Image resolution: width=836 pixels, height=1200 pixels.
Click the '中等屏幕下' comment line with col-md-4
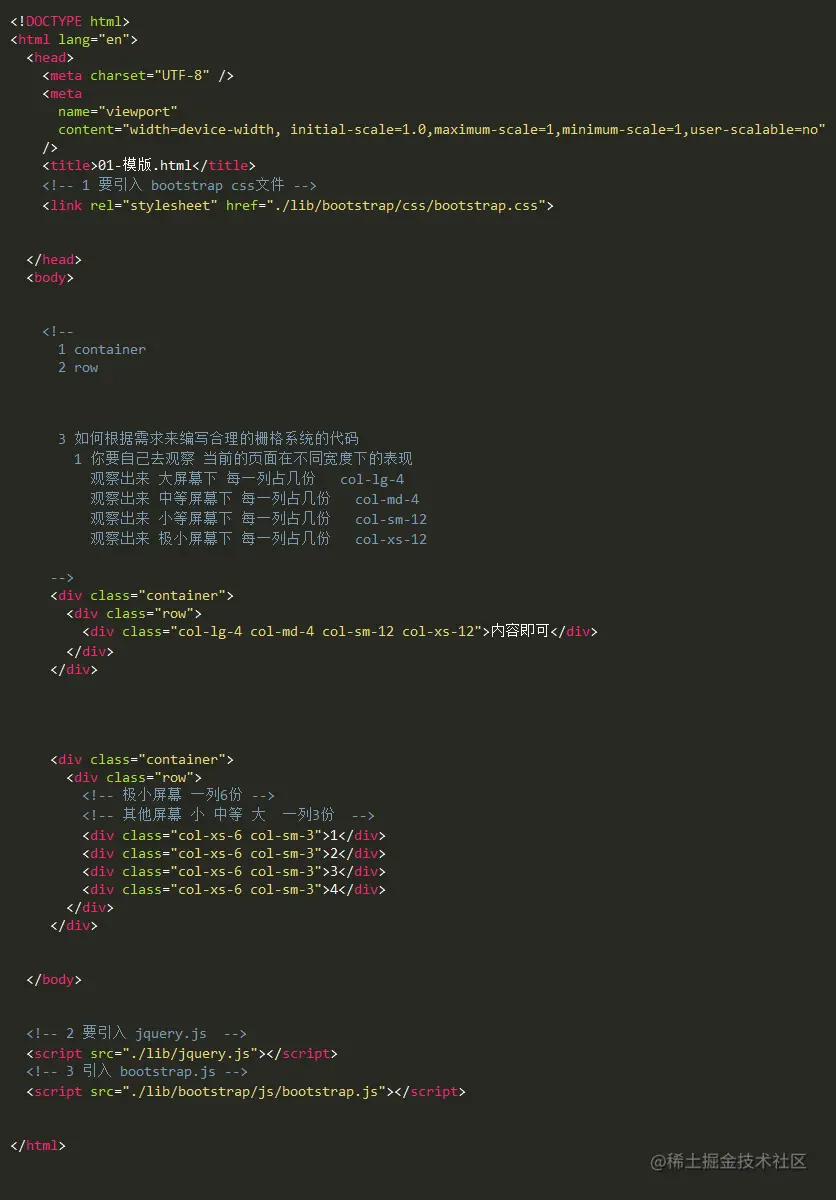point(255,498)
